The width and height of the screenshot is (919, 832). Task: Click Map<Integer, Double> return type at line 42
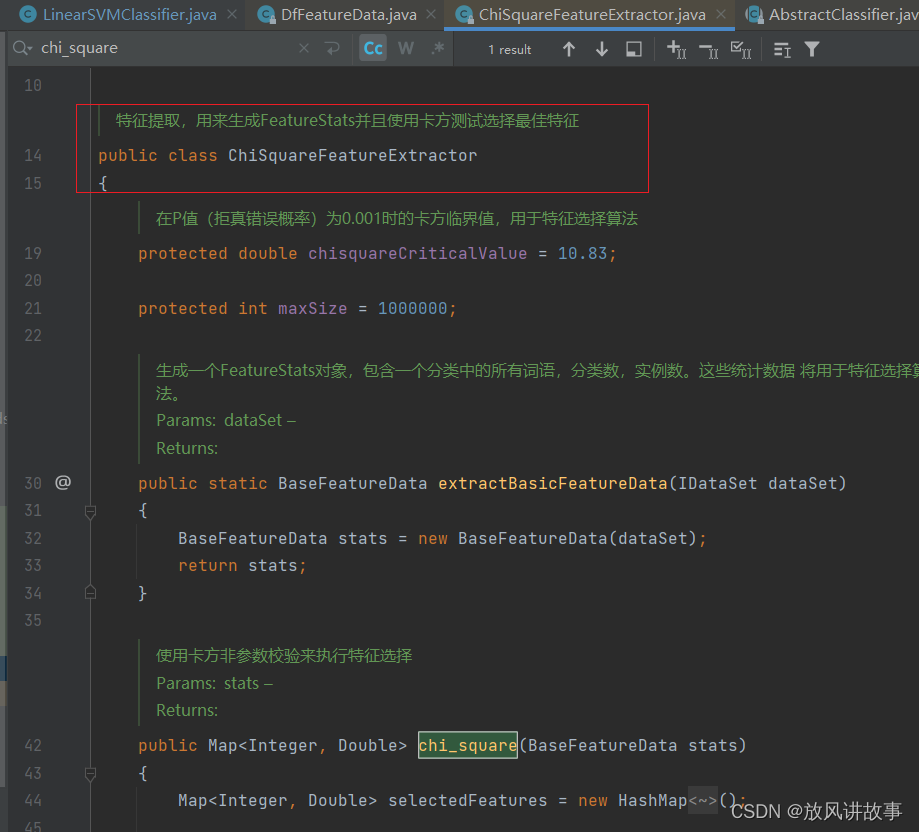(x=308, y=745)
